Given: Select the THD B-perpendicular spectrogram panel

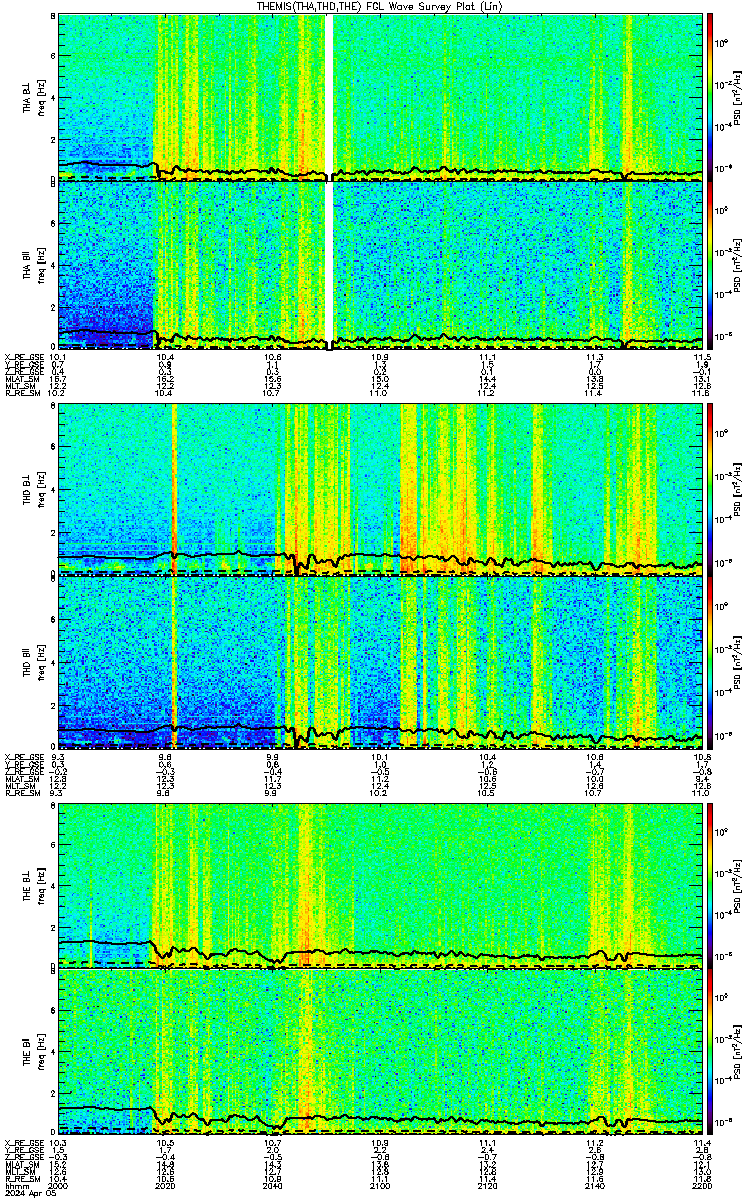Looking at the screenshot, I should point(378,488).
